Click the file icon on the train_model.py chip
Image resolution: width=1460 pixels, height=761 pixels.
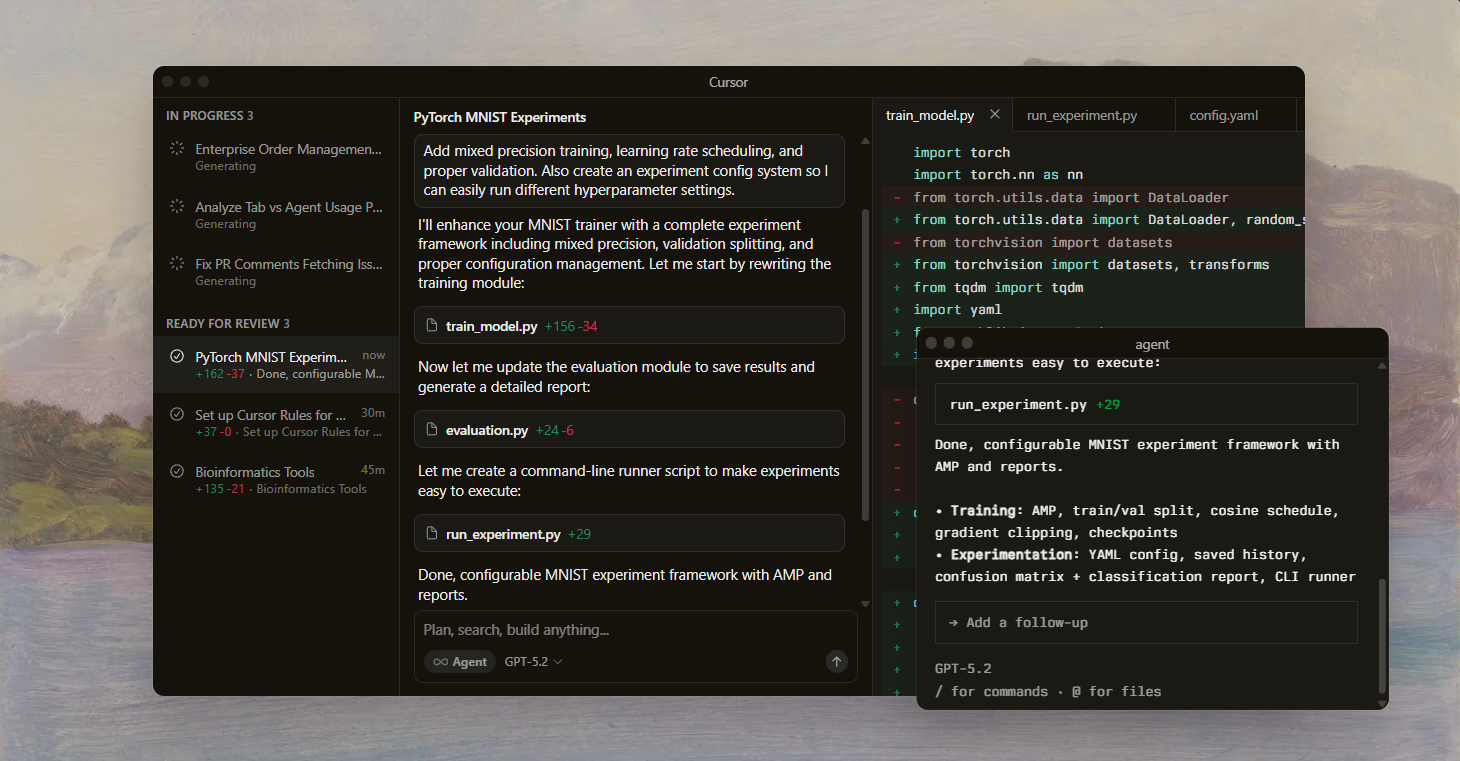pos(432,325)
